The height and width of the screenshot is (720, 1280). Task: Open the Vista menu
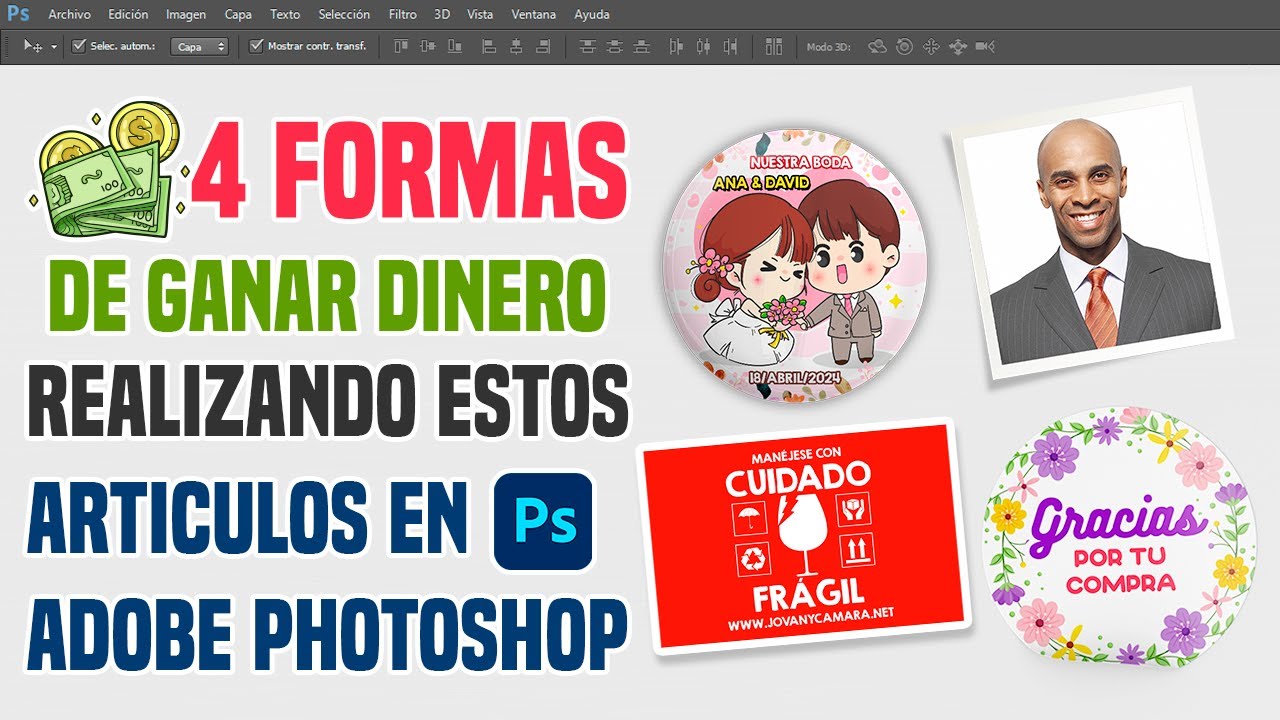click(480, 15)
